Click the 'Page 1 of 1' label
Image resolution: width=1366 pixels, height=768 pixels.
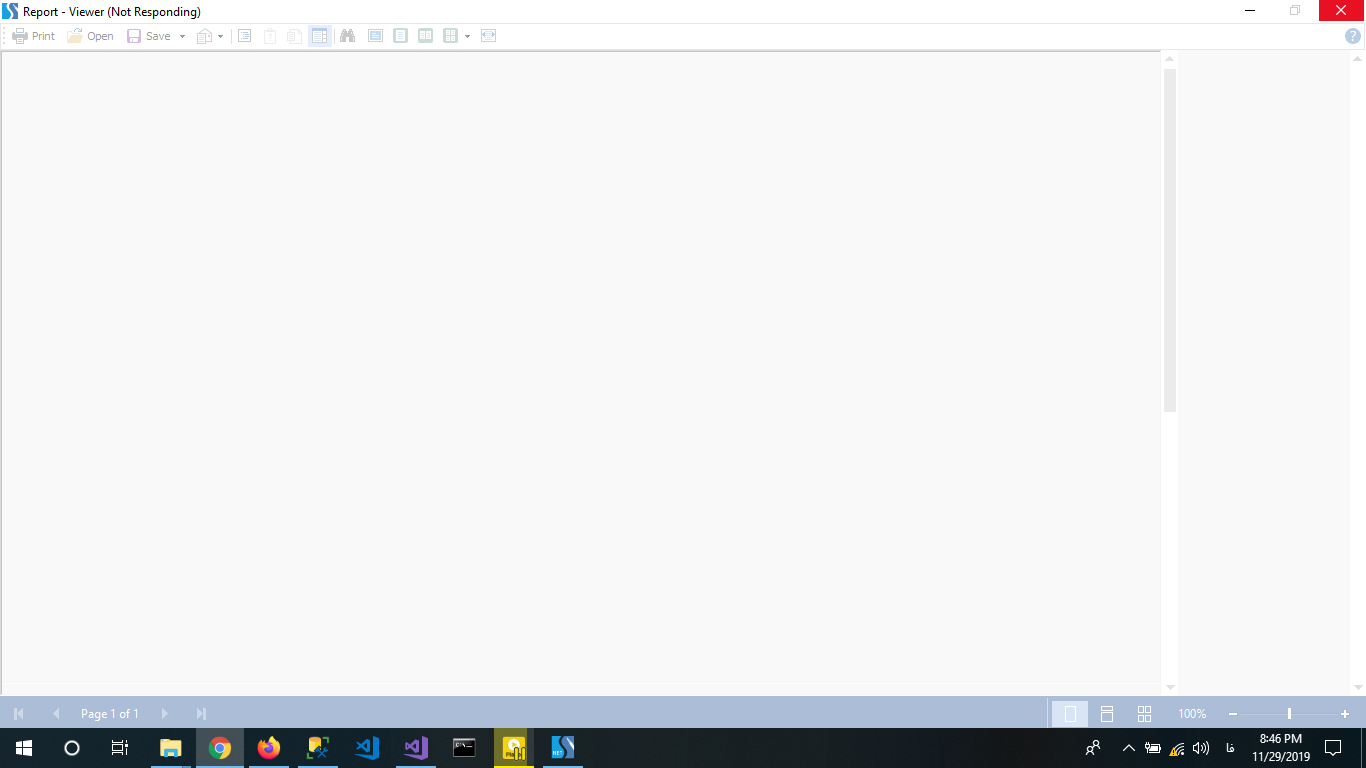(110, 714)
